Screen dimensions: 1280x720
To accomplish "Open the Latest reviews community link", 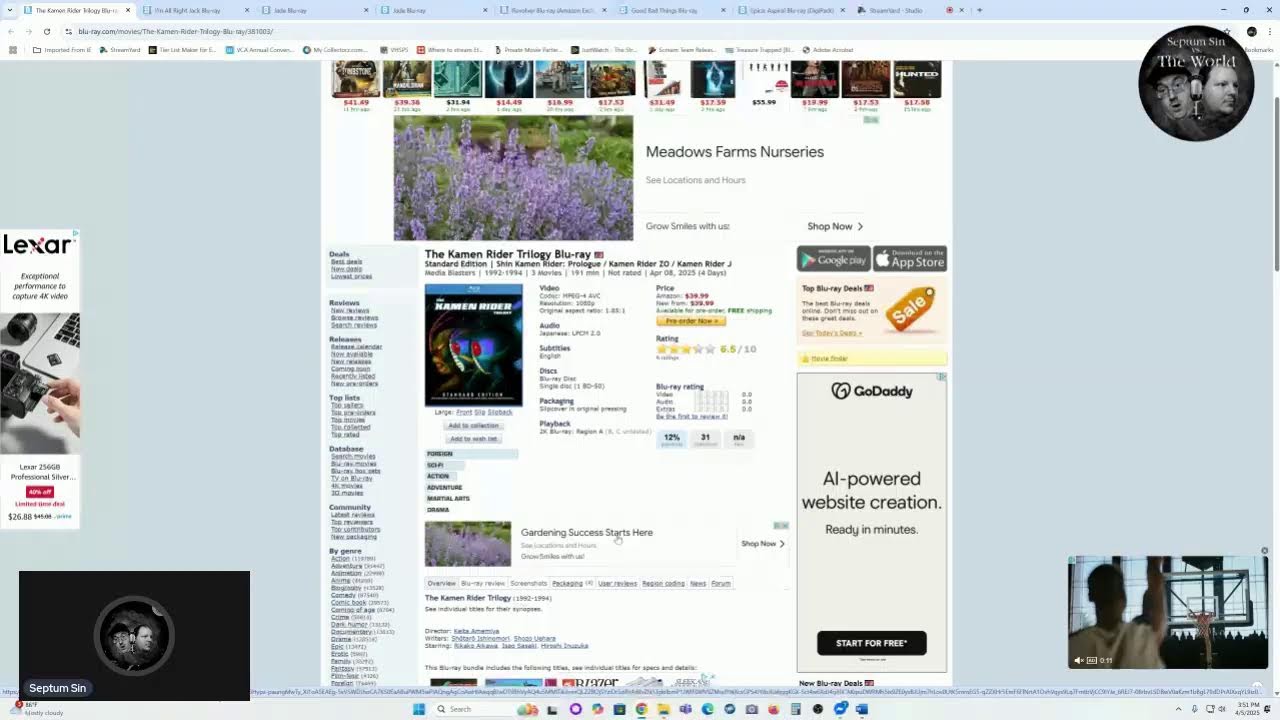I will pos(353,515).
